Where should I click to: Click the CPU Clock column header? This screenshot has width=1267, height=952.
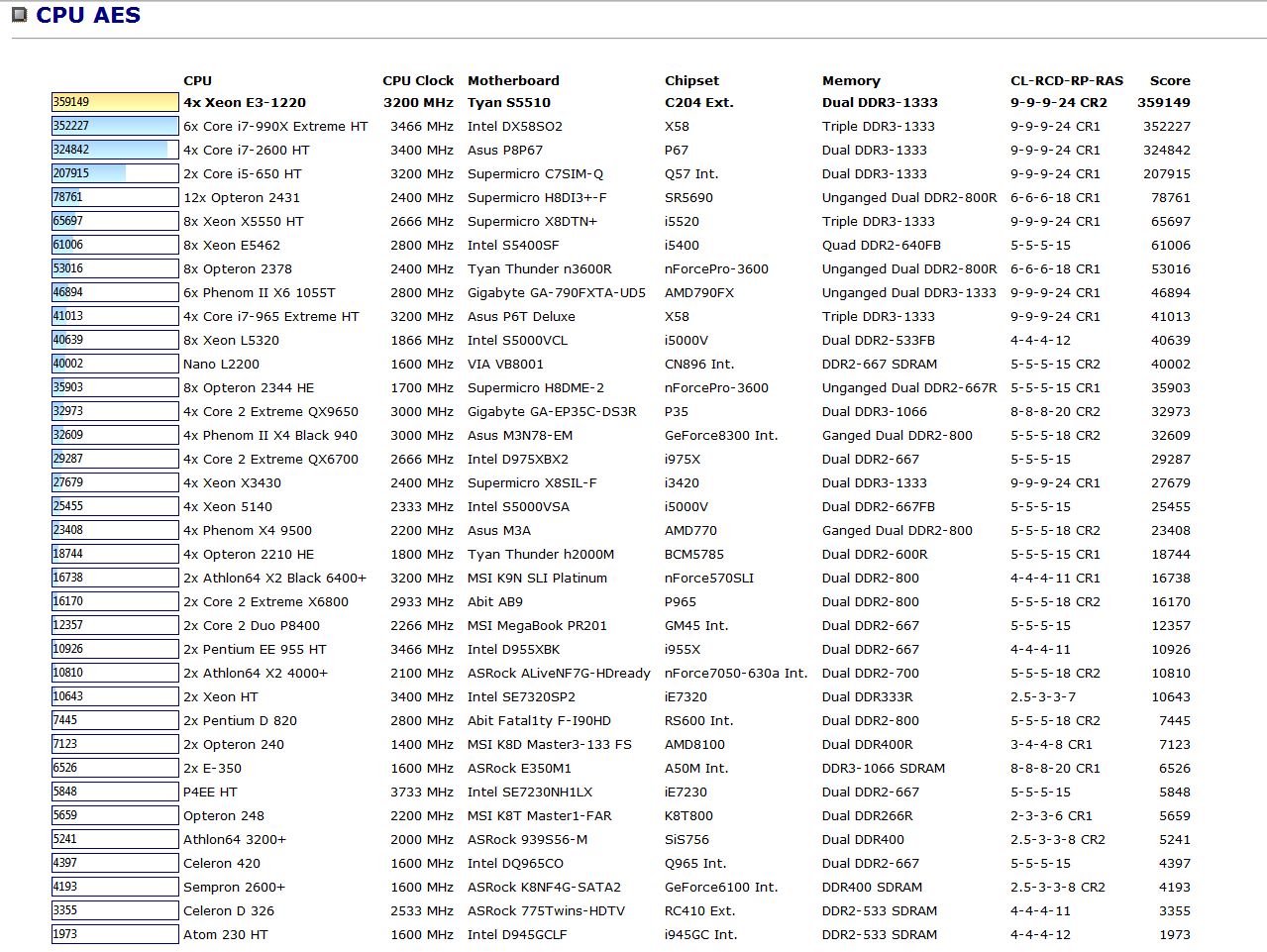pyautogui.click(x=418, y=80)
